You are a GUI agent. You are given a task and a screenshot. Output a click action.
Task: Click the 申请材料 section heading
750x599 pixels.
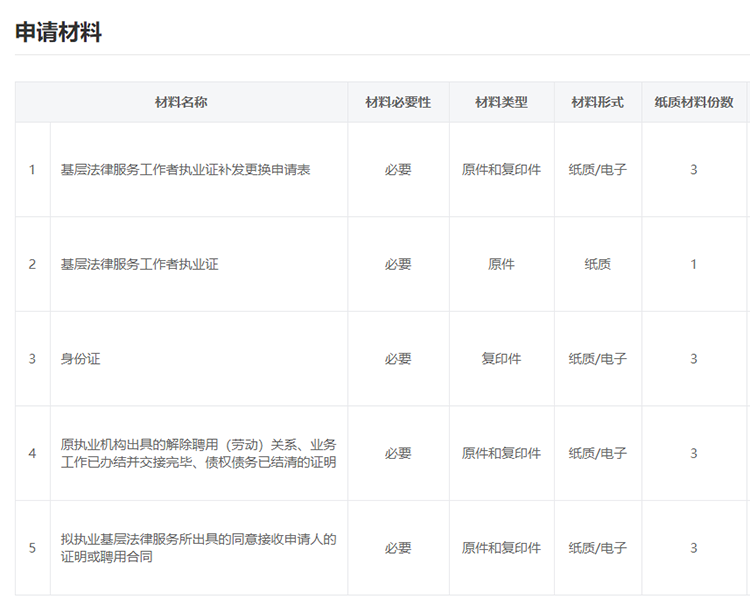point(58,32)
